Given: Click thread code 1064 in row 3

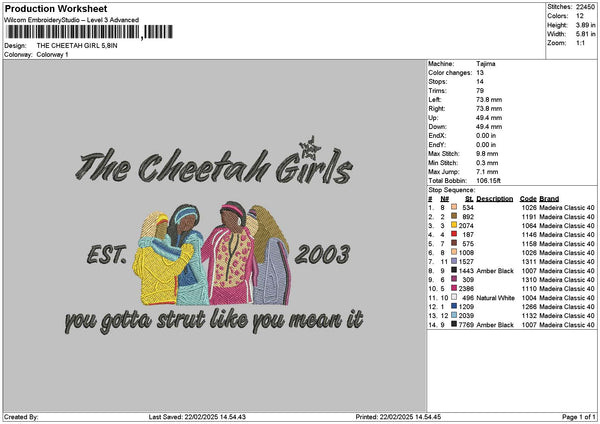Looking at the screenshot, I should click(529, 225).
